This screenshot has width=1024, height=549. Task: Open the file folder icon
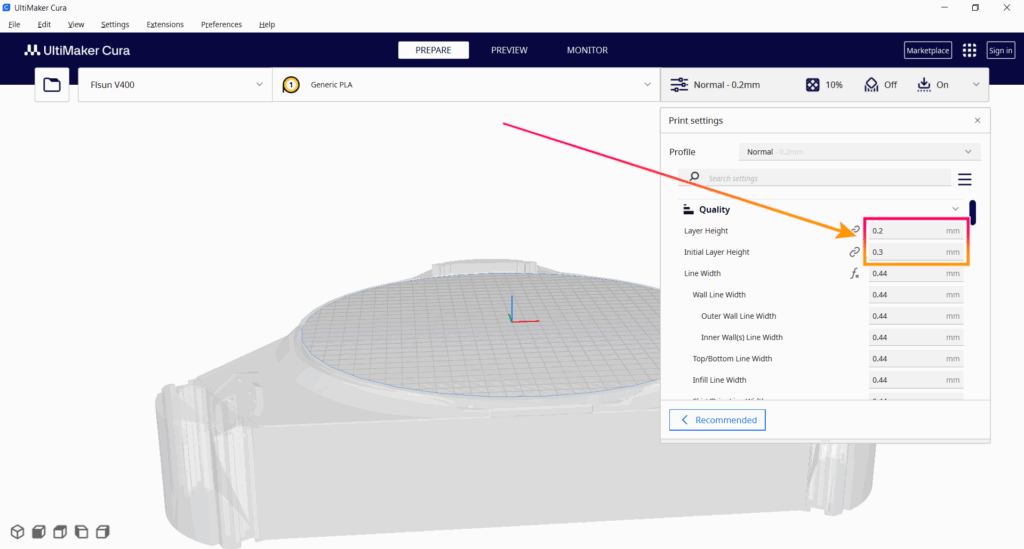(x=52, y=85)
